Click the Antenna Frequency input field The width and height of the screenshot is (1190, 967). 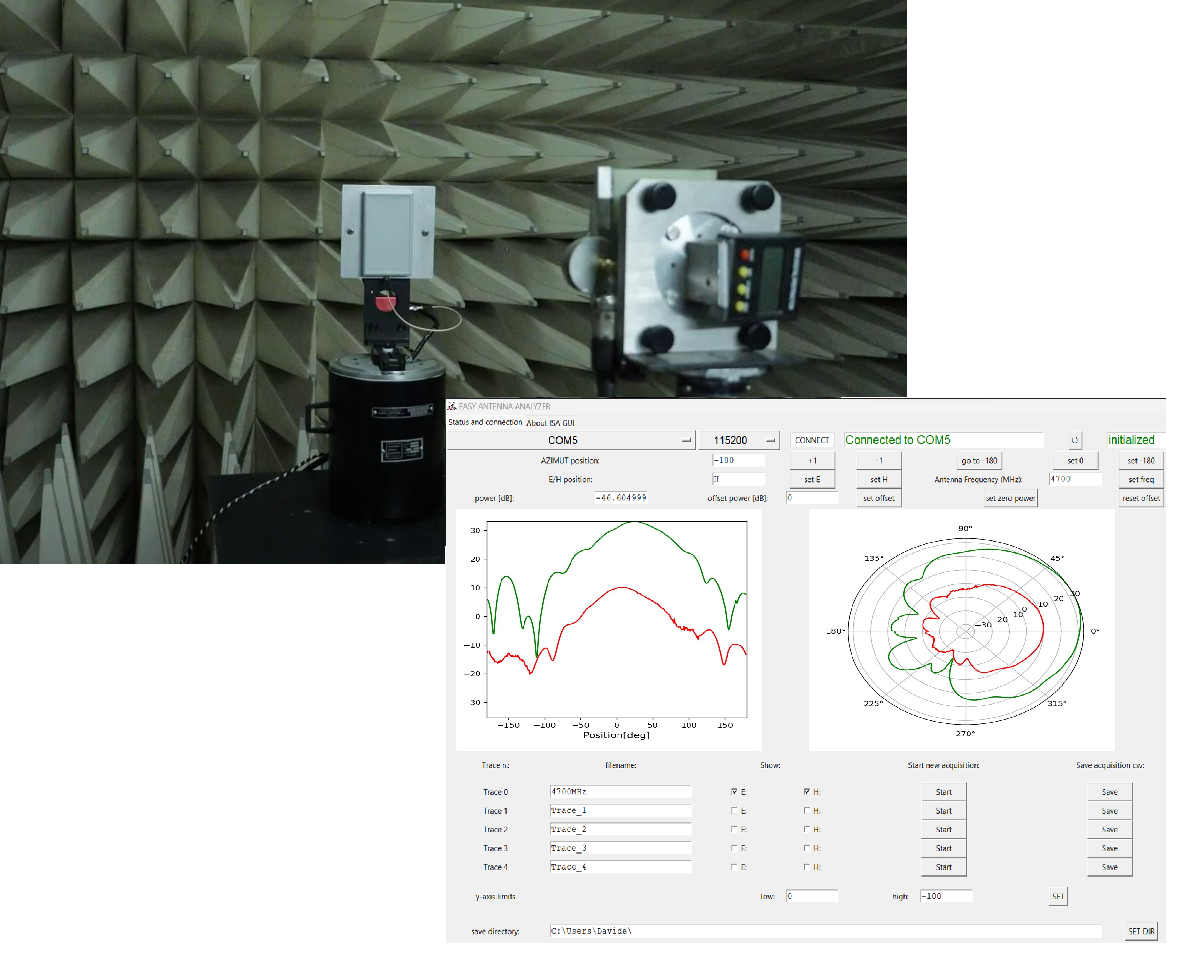coord(1075,479)
